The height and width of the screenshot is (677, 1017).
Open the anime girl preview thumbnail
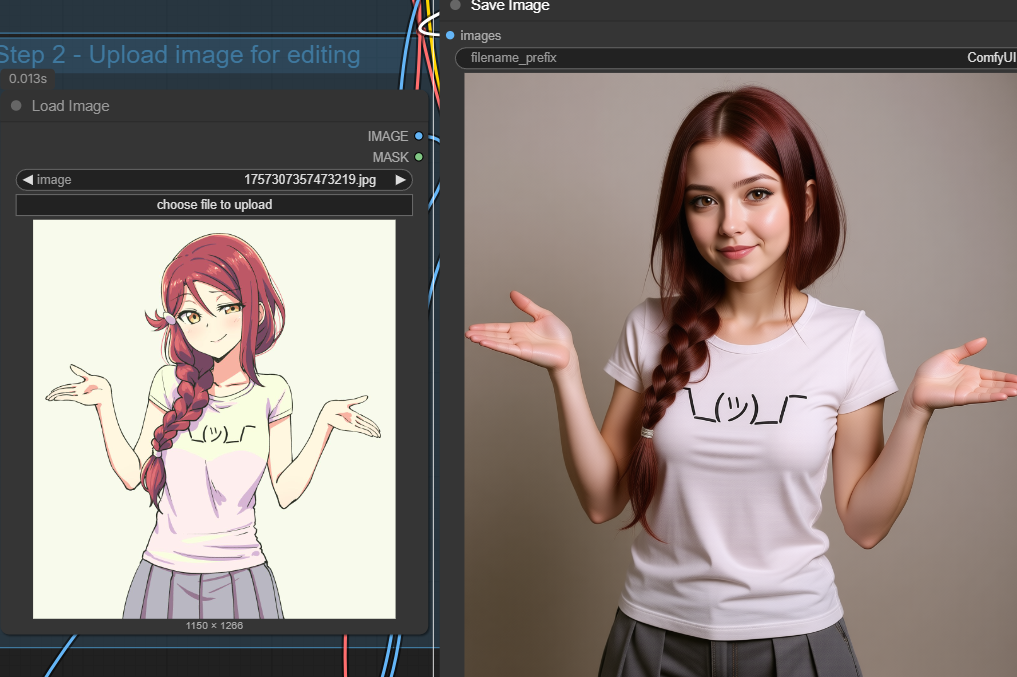214,419
